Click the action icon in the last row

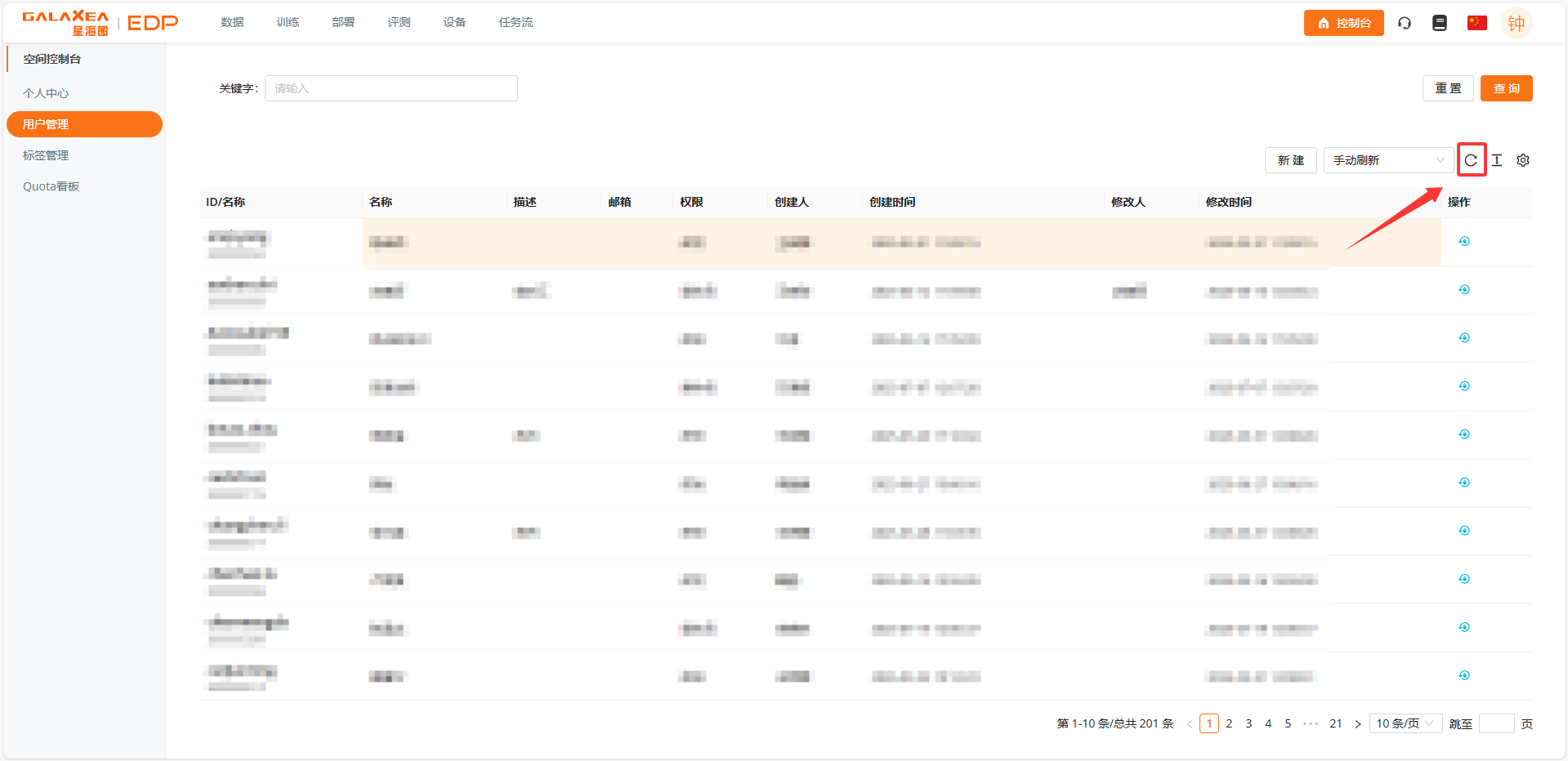click(x=1464, y=675)
